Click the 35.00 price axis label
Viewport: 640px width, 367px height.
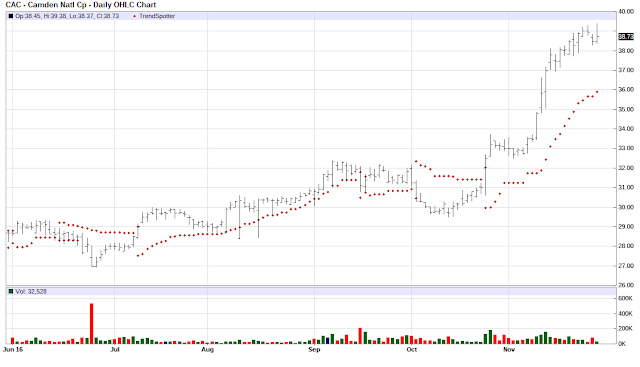click(626, 109)
